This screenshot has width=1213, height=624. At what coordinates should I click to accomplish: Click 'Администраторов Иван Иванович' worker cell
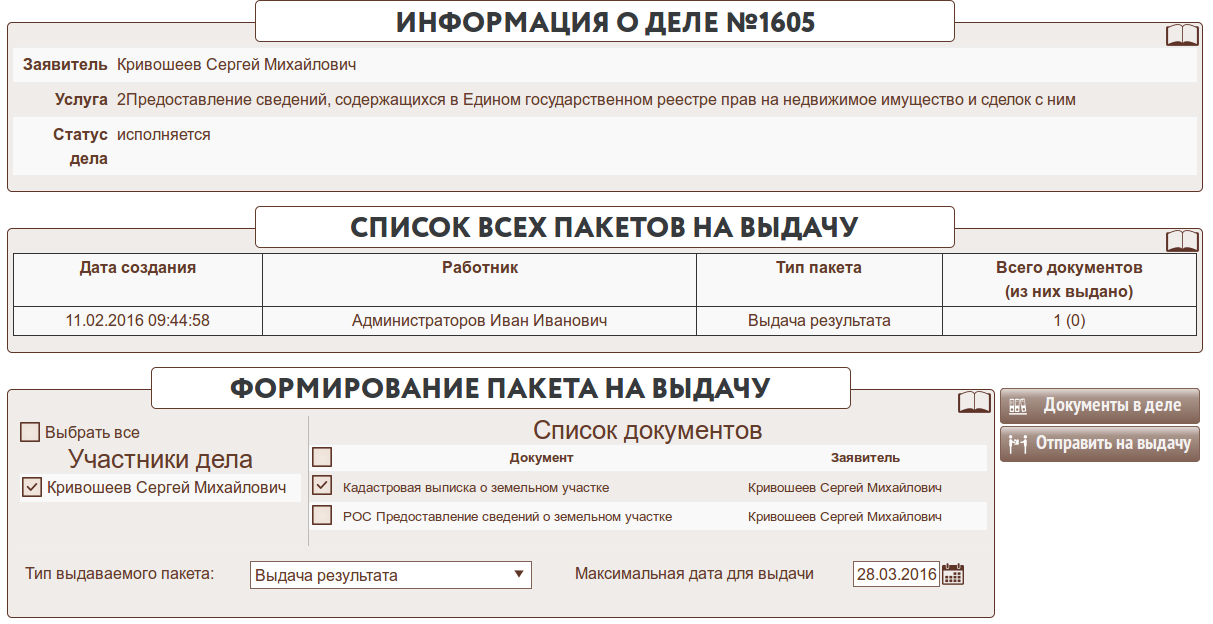(x=480, y=321)
